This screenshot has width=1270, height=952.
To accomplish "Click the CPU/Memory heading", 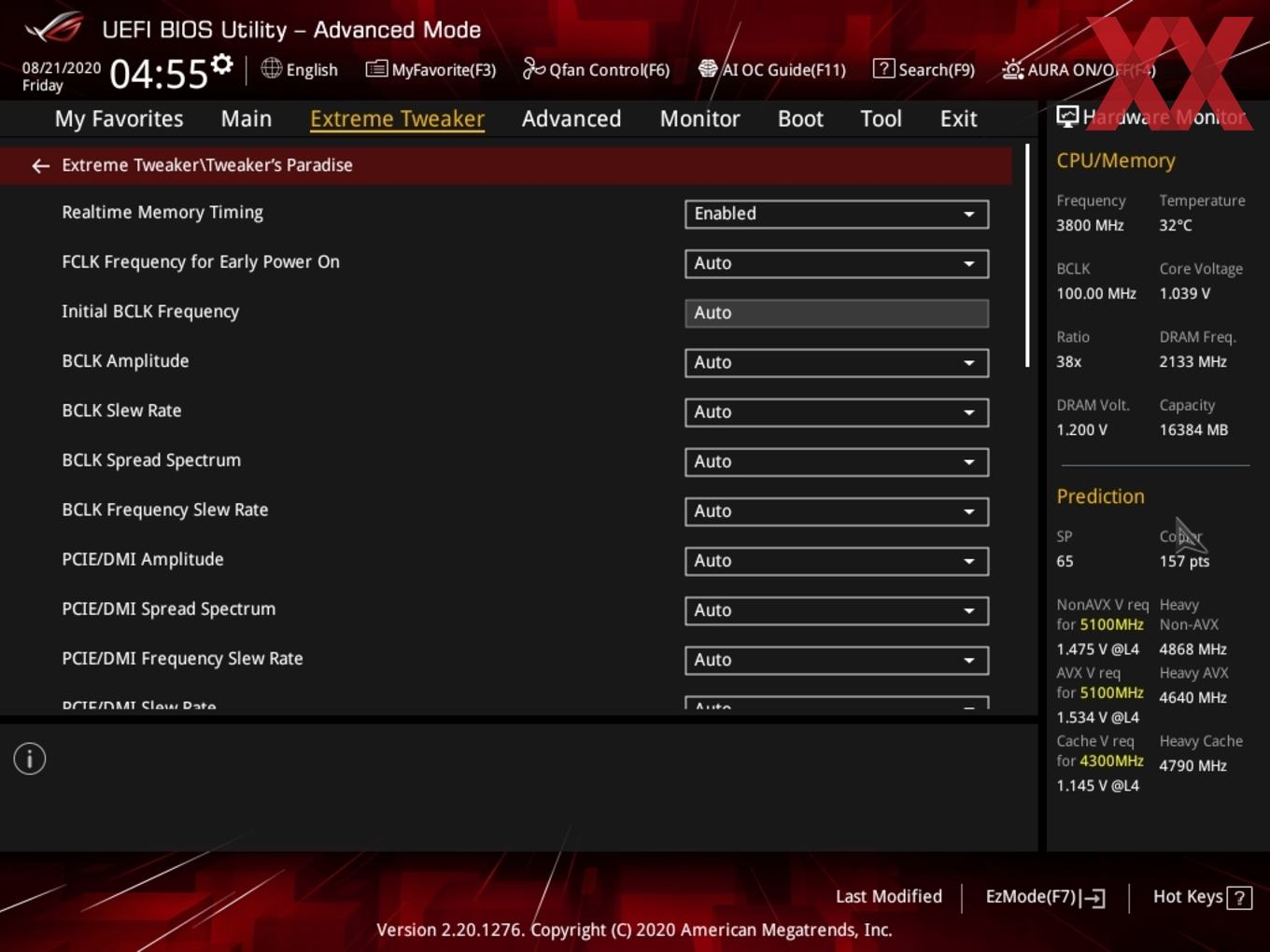I will coord(1116,161).
